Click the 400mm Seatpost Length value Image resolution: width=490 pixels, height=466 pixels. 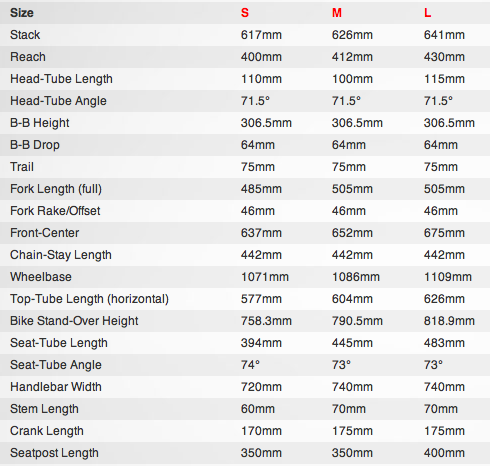[444, 453]
